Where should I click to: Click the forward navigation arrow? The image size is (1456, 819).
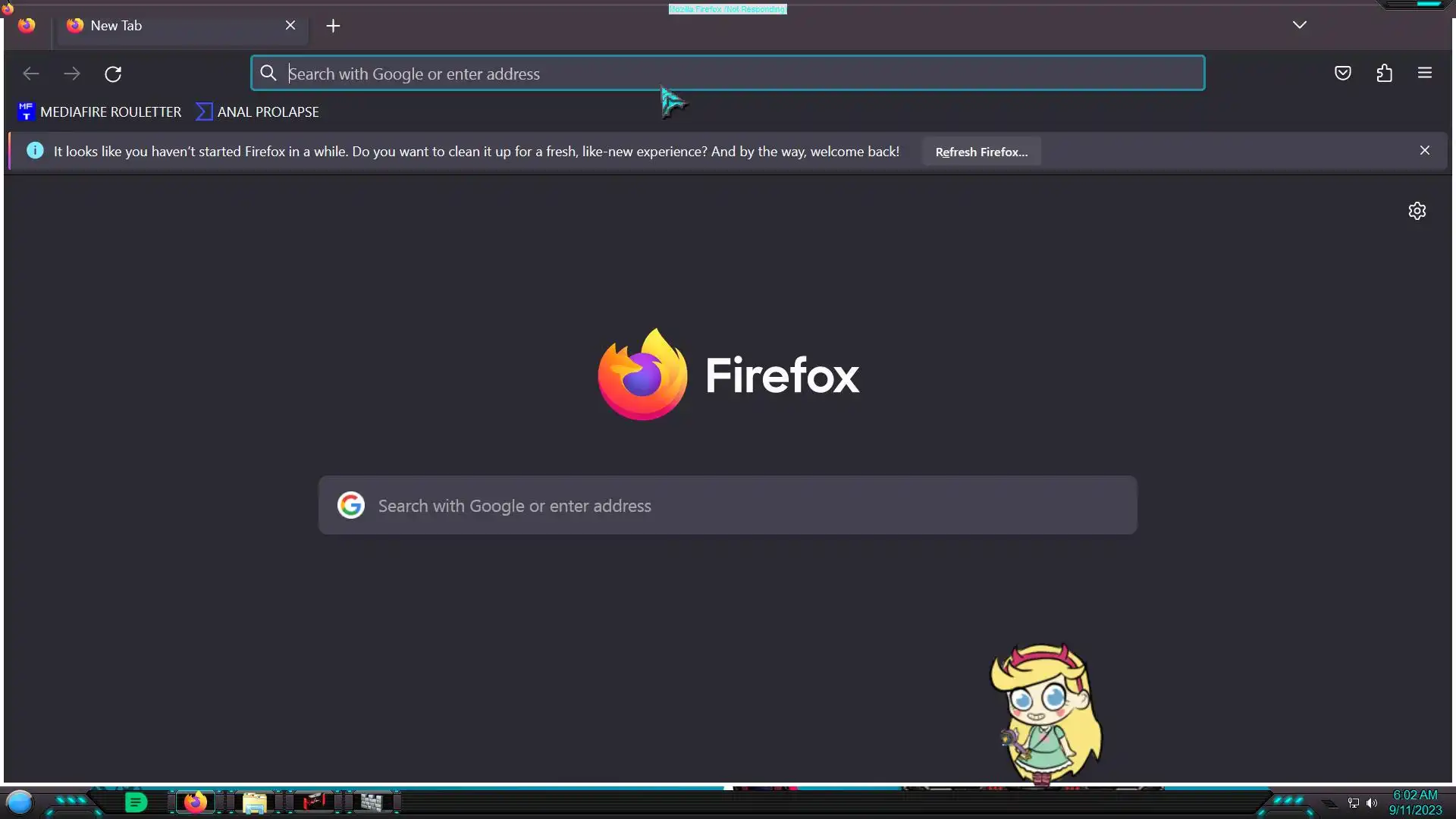[72, 74]
